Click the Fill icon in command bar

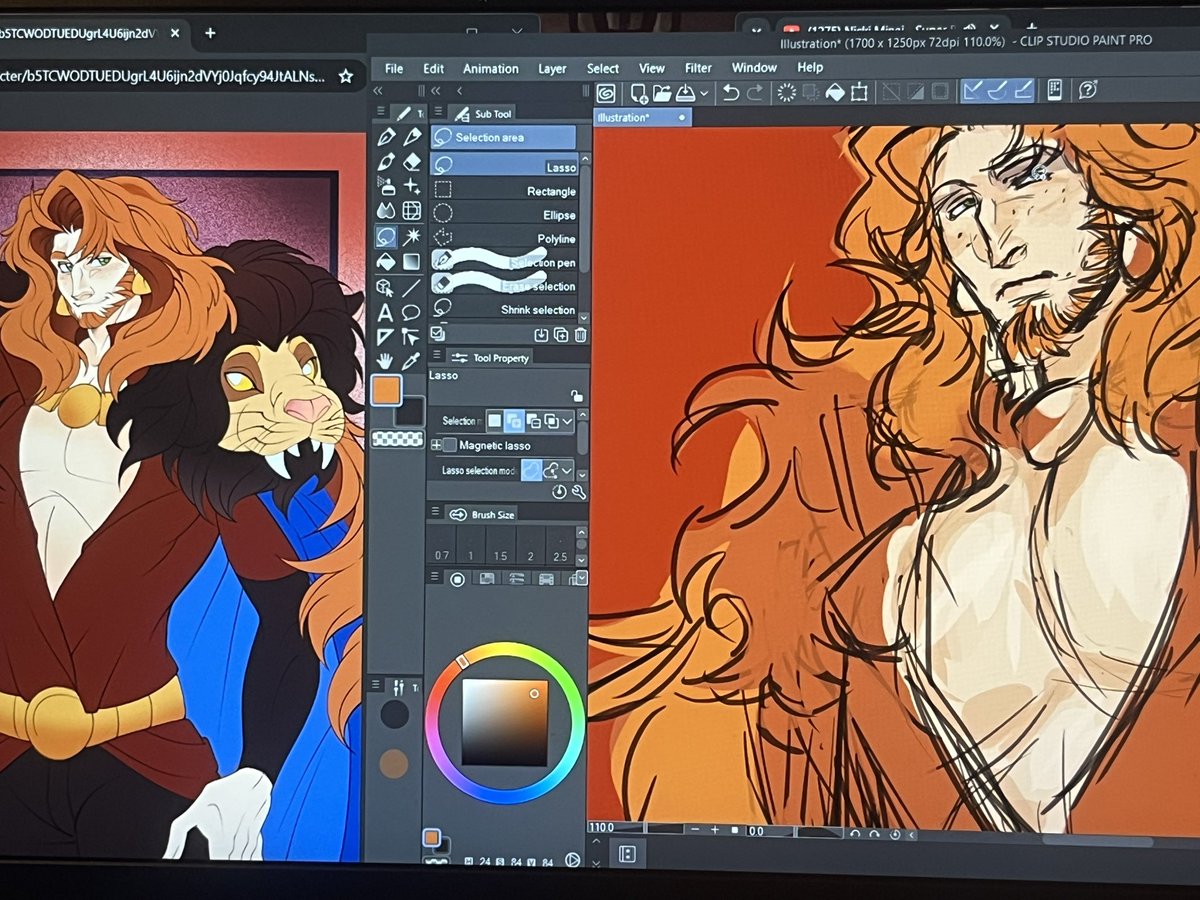[835, 92]
